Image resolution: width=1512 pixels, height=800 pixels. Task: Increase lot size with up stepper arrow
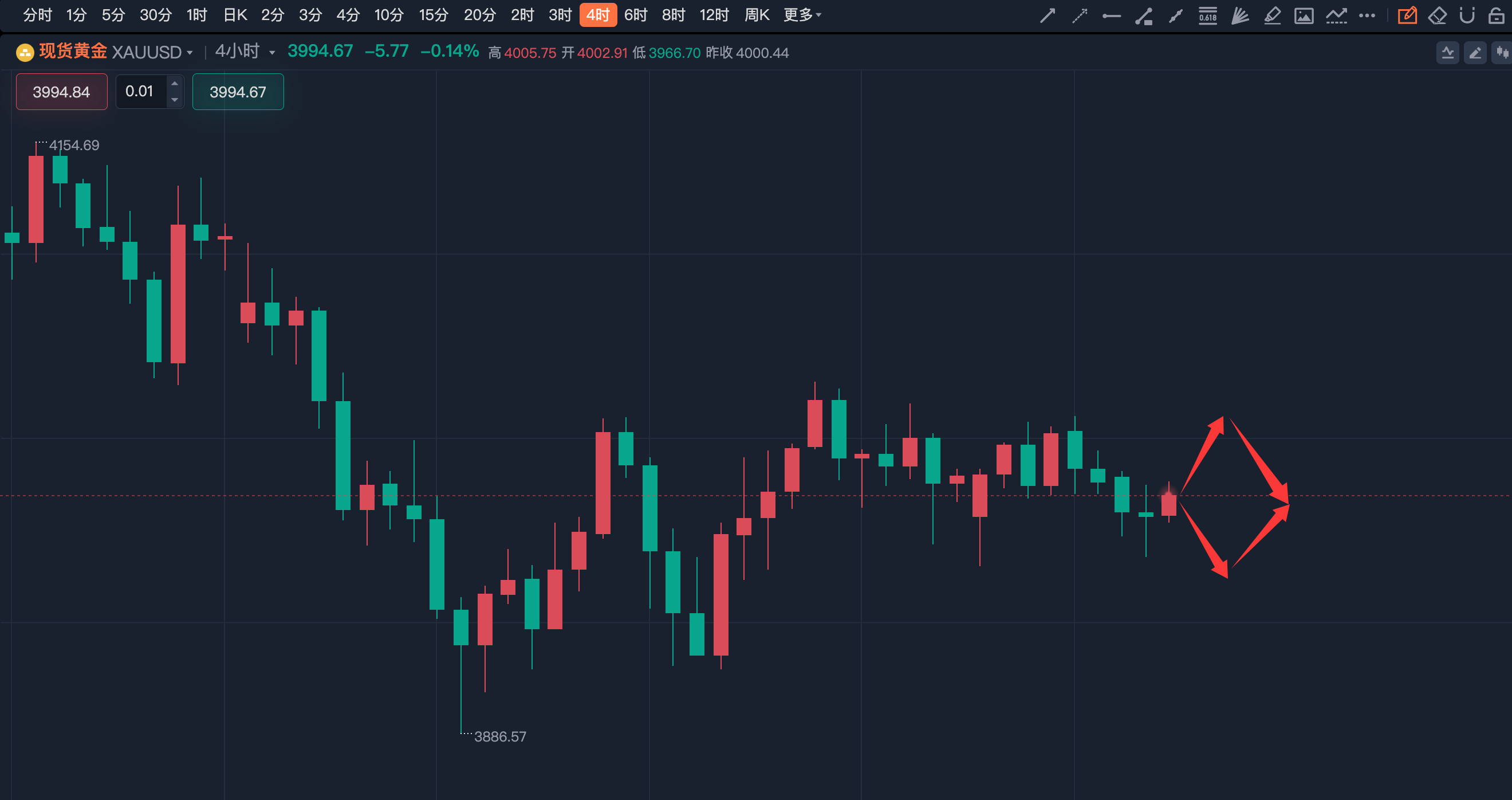pos(174,84)
